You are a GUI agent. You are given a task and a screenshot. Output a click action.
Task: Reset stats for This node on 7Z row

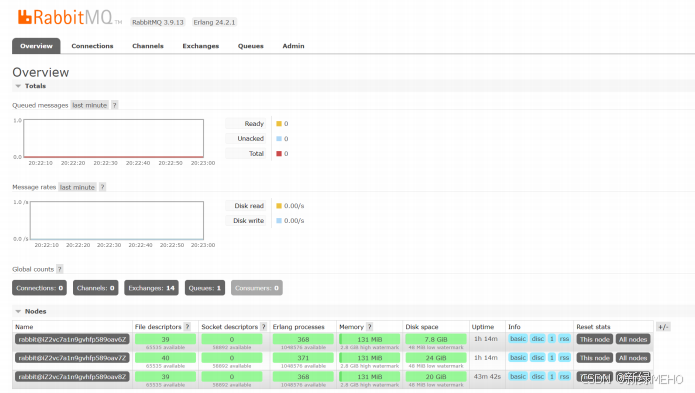595,358
